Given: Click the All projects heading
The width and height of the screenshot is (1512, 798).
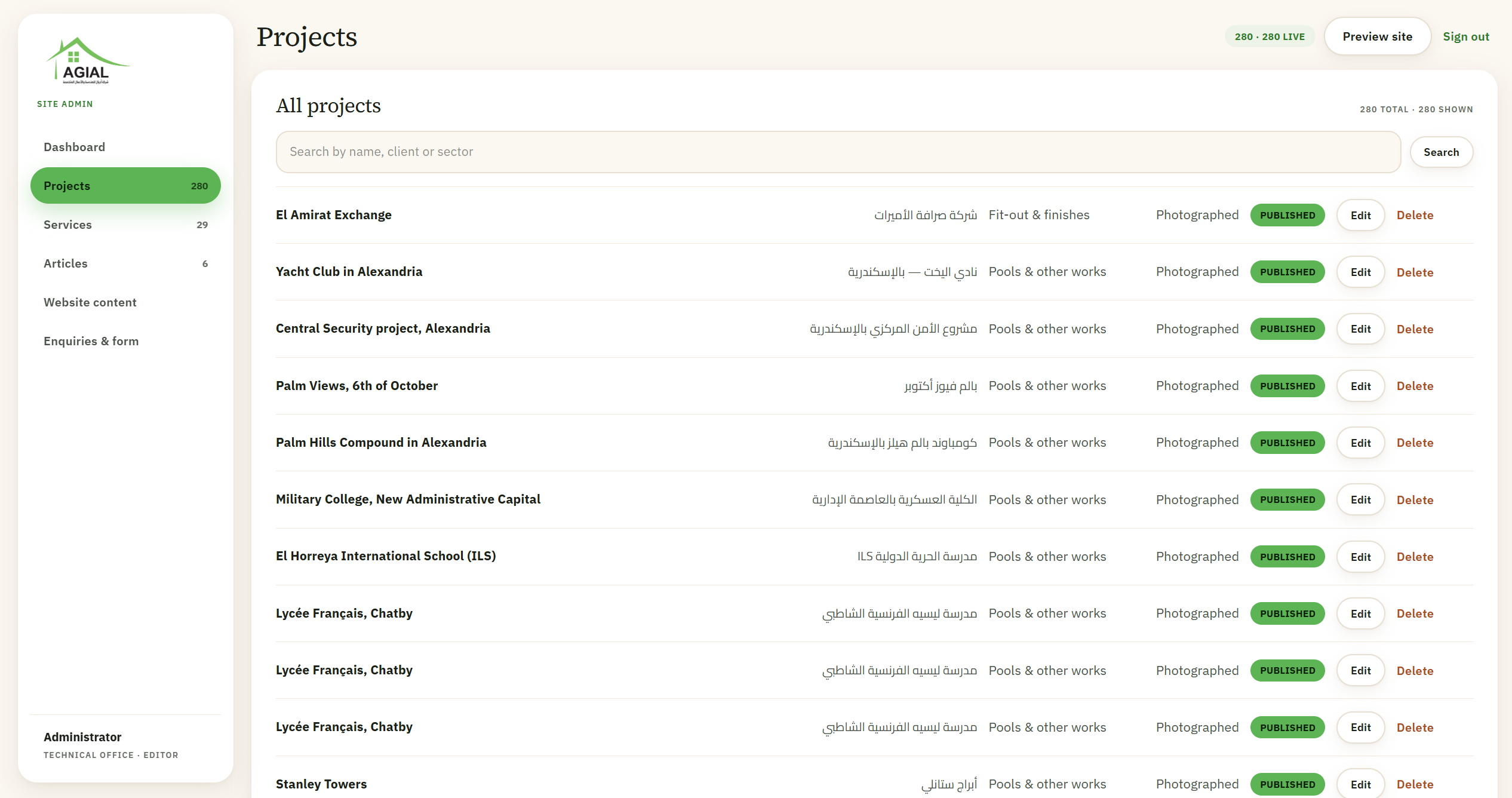Looking at the screenshot, I should click(x=328, y=106).
